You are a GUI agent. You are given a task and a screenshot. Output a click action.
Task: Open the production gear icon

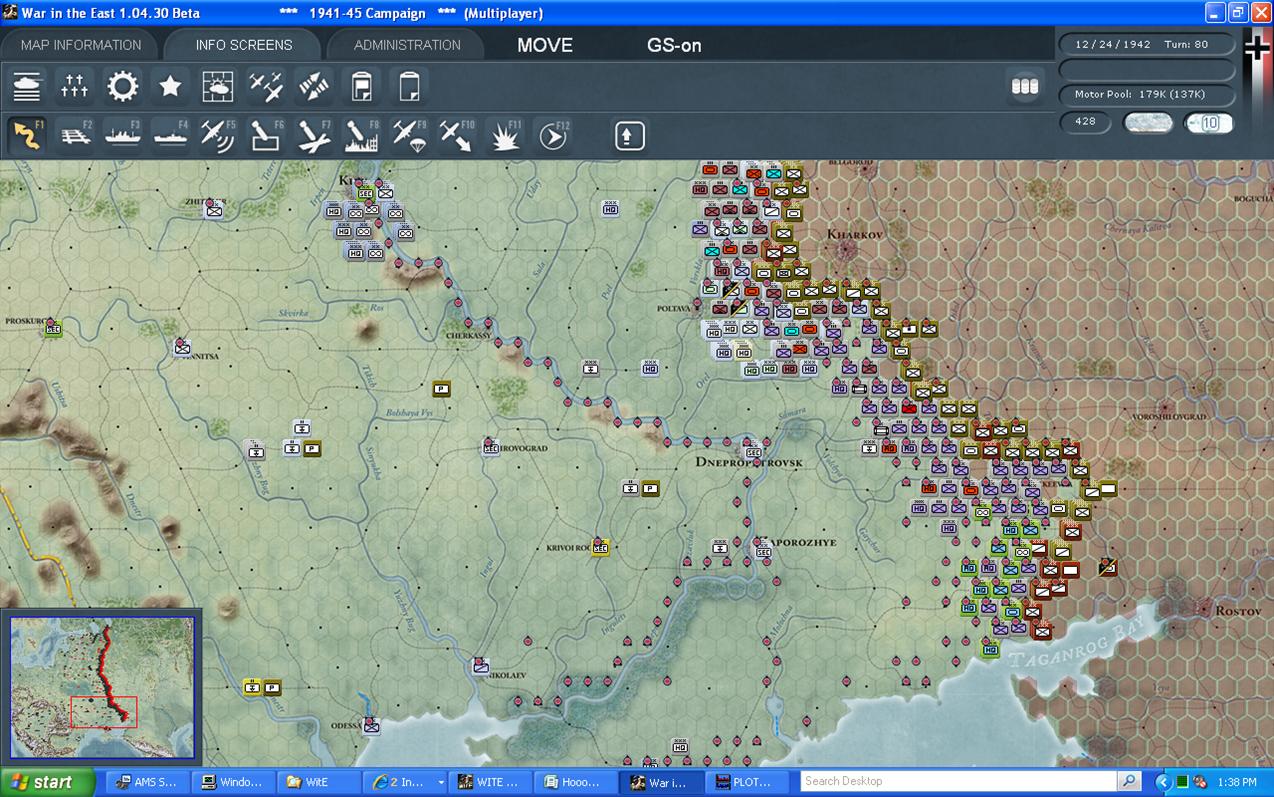[123, 87]
